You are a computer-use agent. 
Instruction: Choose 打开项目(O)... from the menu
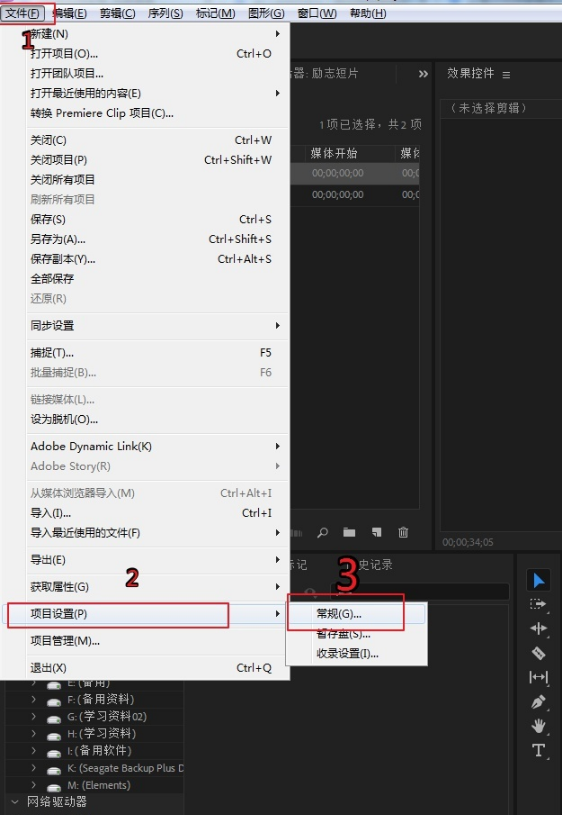[x=156, y=54]
